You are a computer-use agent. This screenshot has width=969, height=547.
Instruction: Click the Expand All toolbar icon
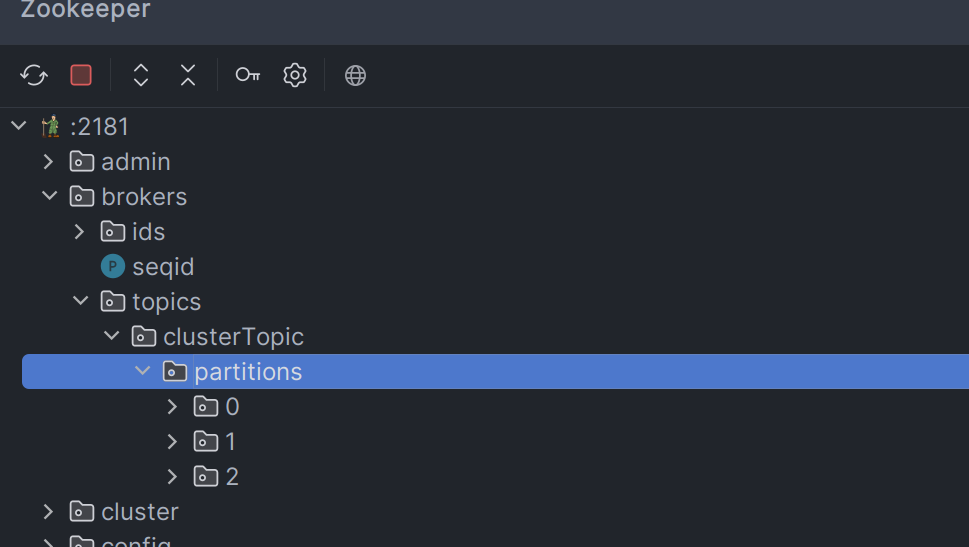click(x=141, y=75)
